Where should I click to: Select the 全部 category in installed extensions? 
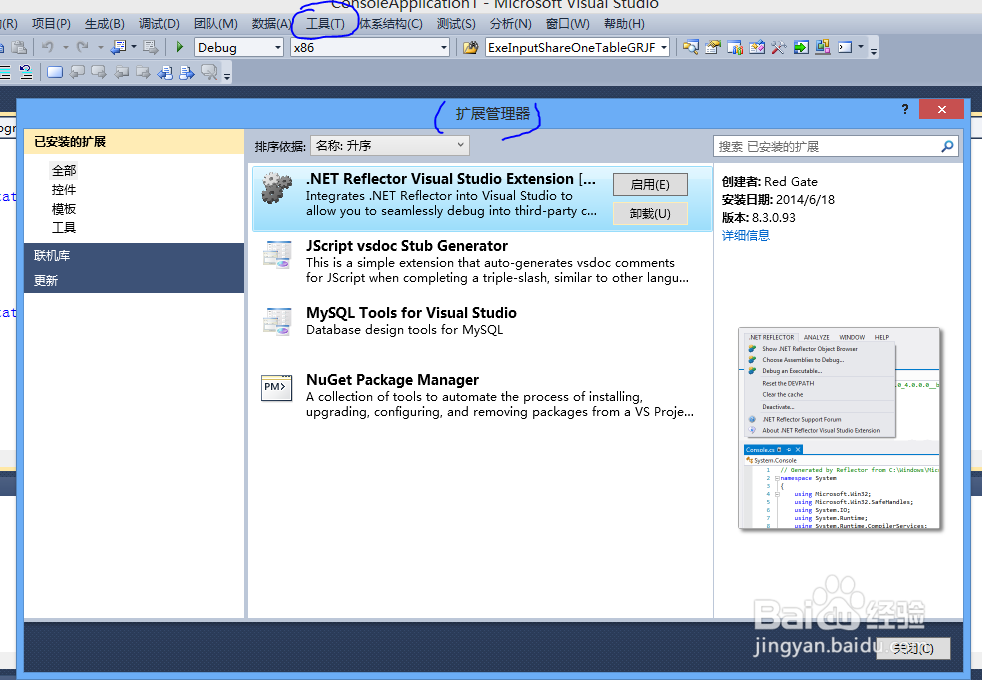pyautogui.click(x=64, y=170)
